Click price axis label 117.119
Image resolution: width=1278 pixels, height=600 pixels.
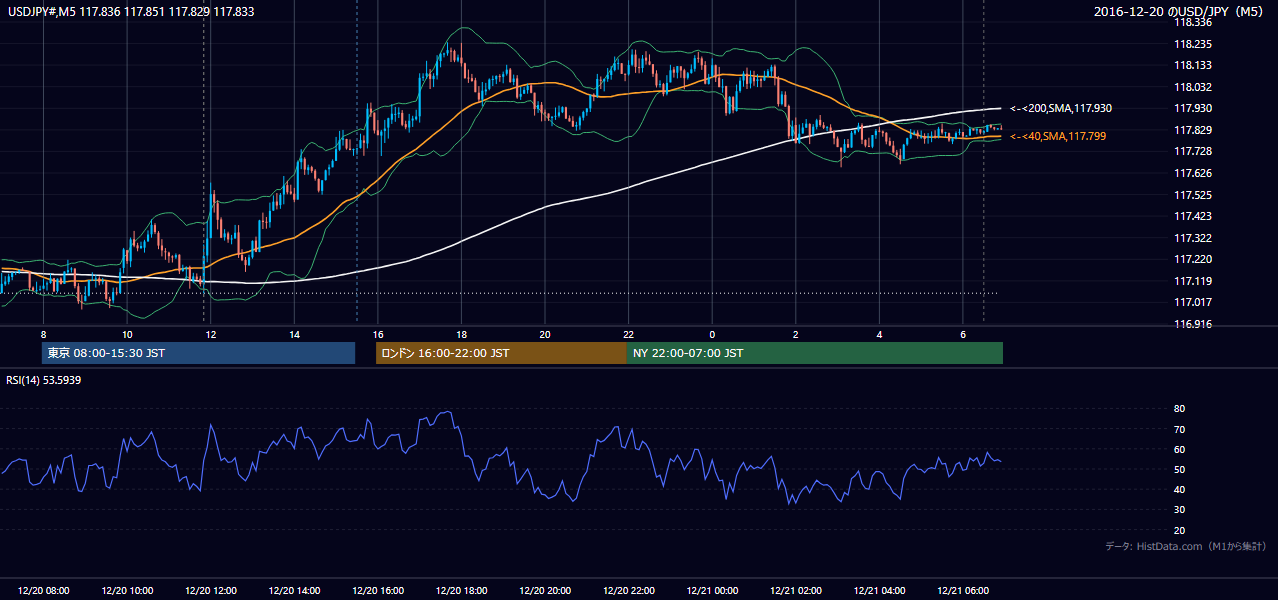click(1193, 281)
